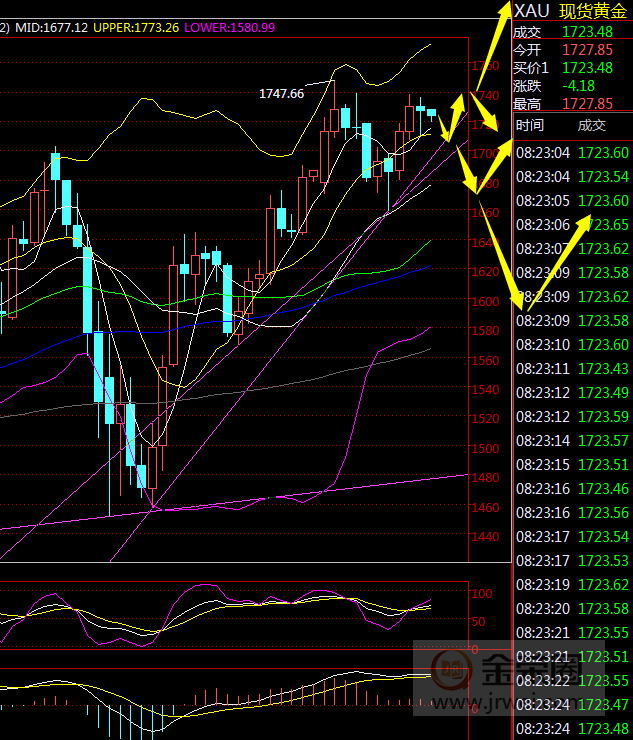This screenshot has width=633, height=740.
Task: Select the 08:23:05 tick row
Action: (x=572, y=200)
